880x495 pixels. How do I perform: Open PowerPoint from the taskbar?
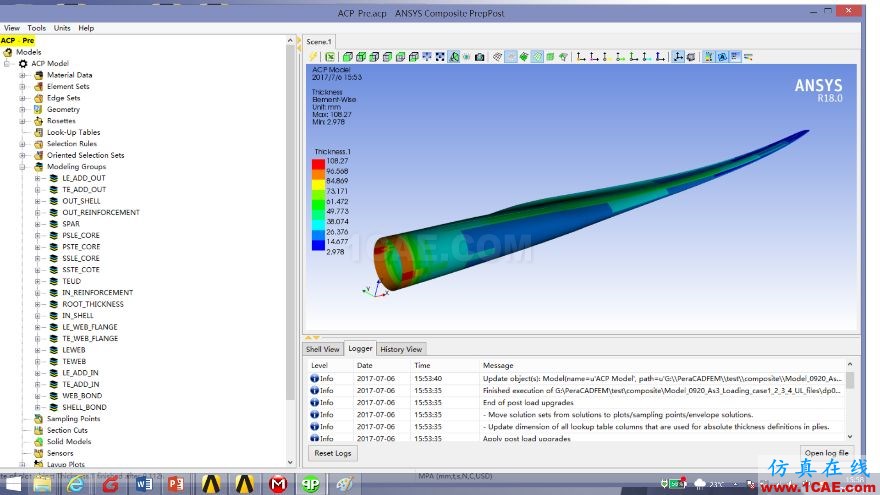click(176, 484)
